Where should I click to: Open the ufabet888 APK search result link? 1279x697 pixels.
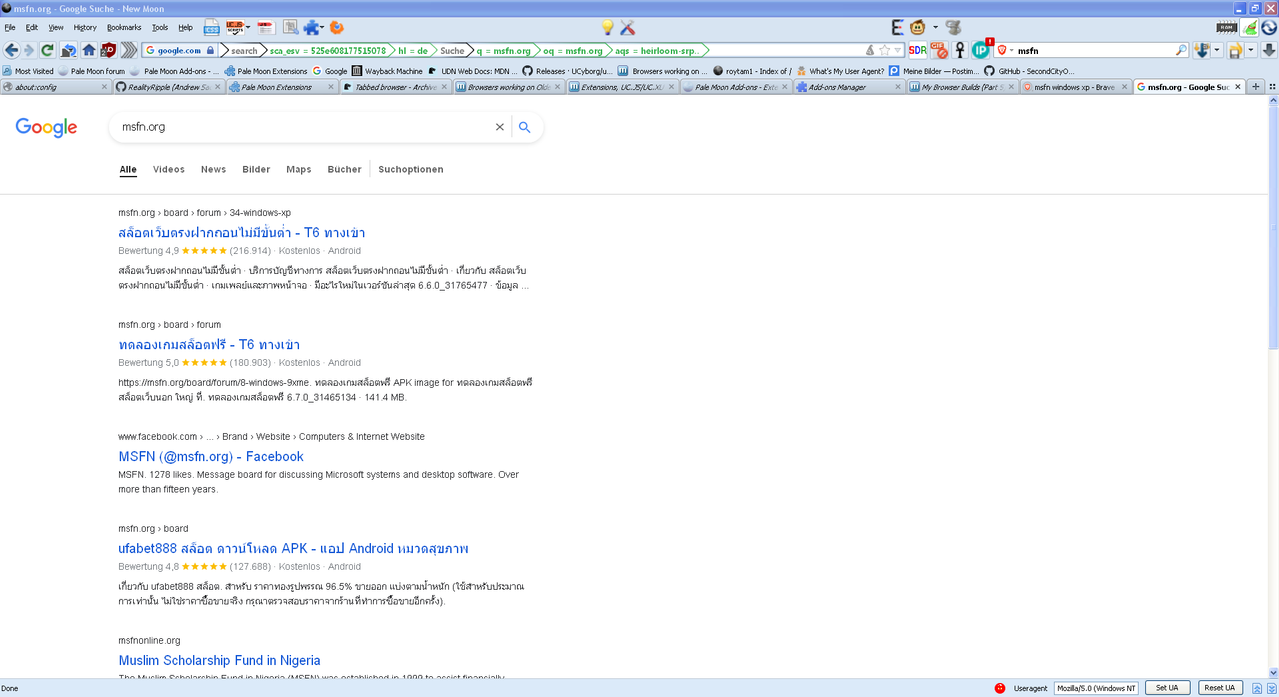click(x=293, y=548)
